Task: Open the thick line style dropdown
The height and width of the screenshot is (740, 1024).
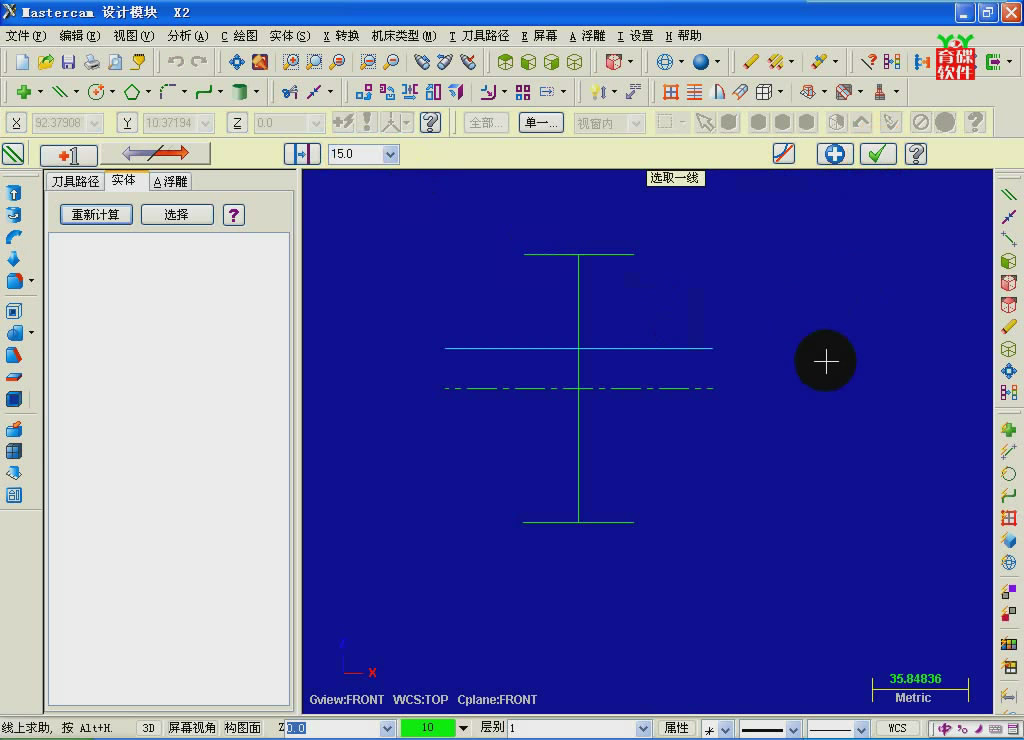Action: click(793, 729)
